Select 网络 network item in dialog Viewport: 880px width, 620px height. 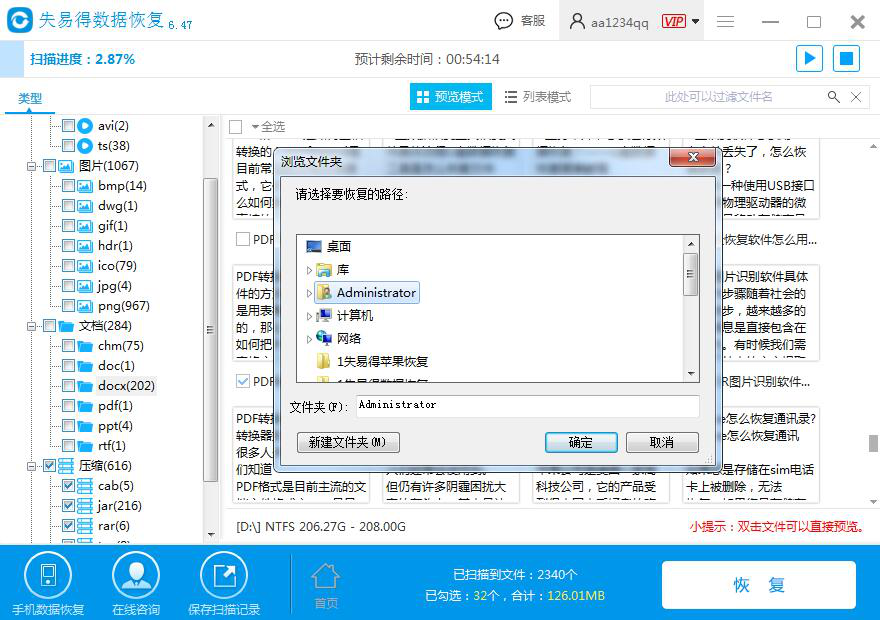point(349,338)
